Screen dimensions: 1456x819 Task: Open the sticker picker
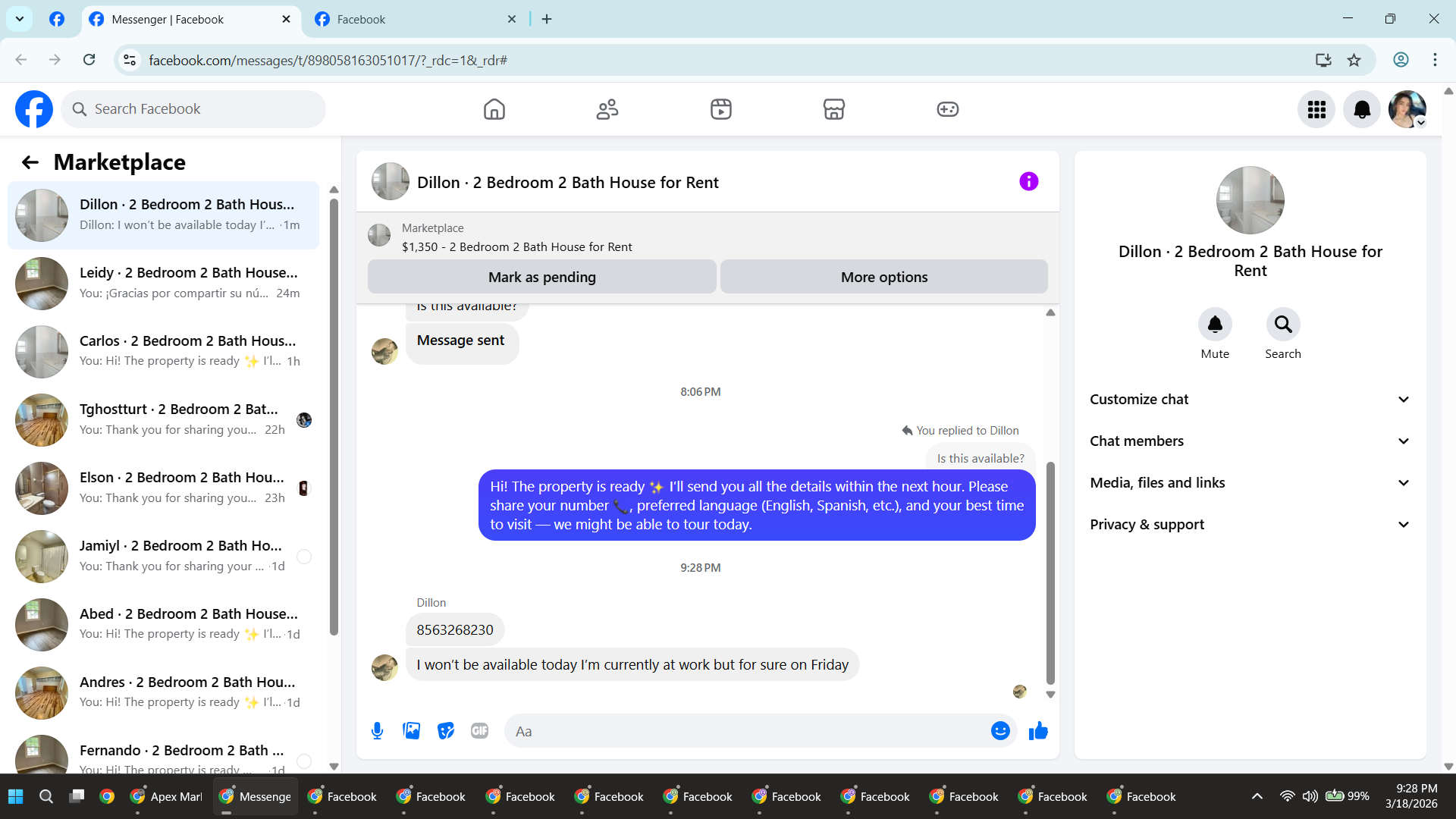pos(446,731)
